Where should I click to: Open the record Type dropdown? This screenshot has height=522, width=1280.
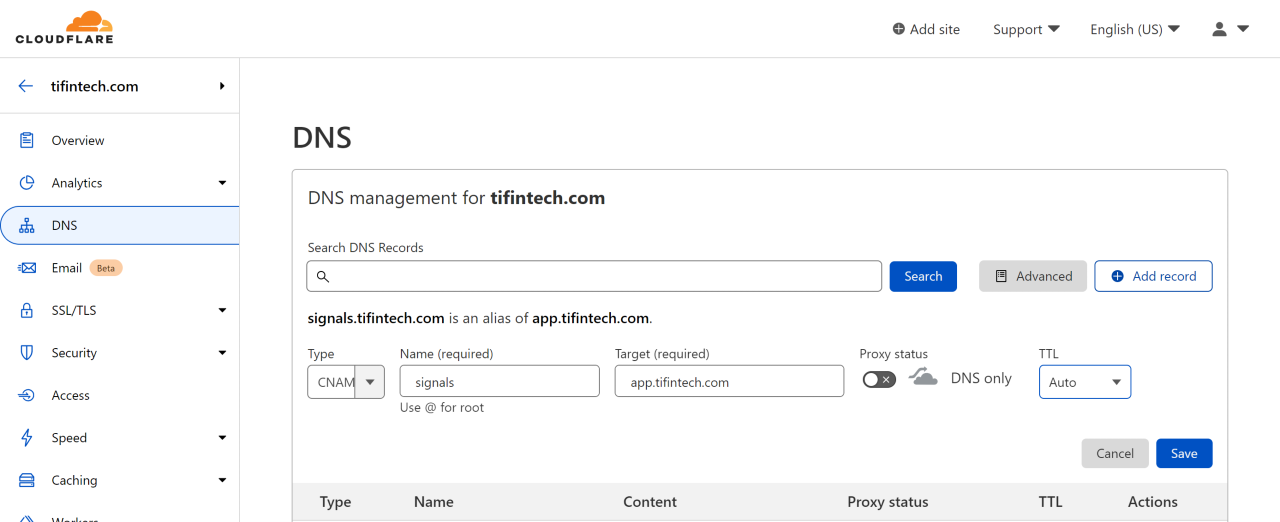pos(345,382)
